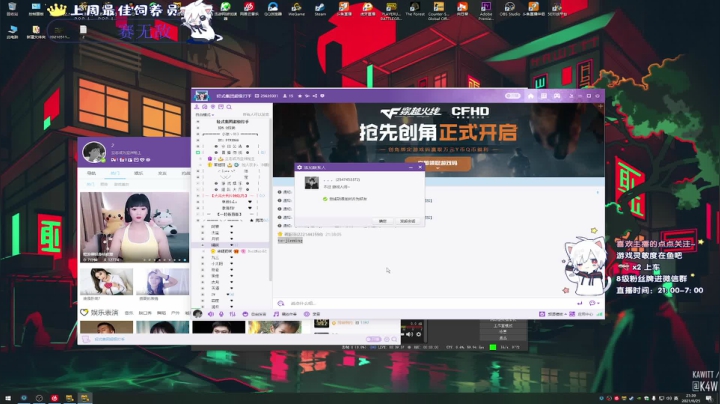Click the share icon in channel header

315,96
